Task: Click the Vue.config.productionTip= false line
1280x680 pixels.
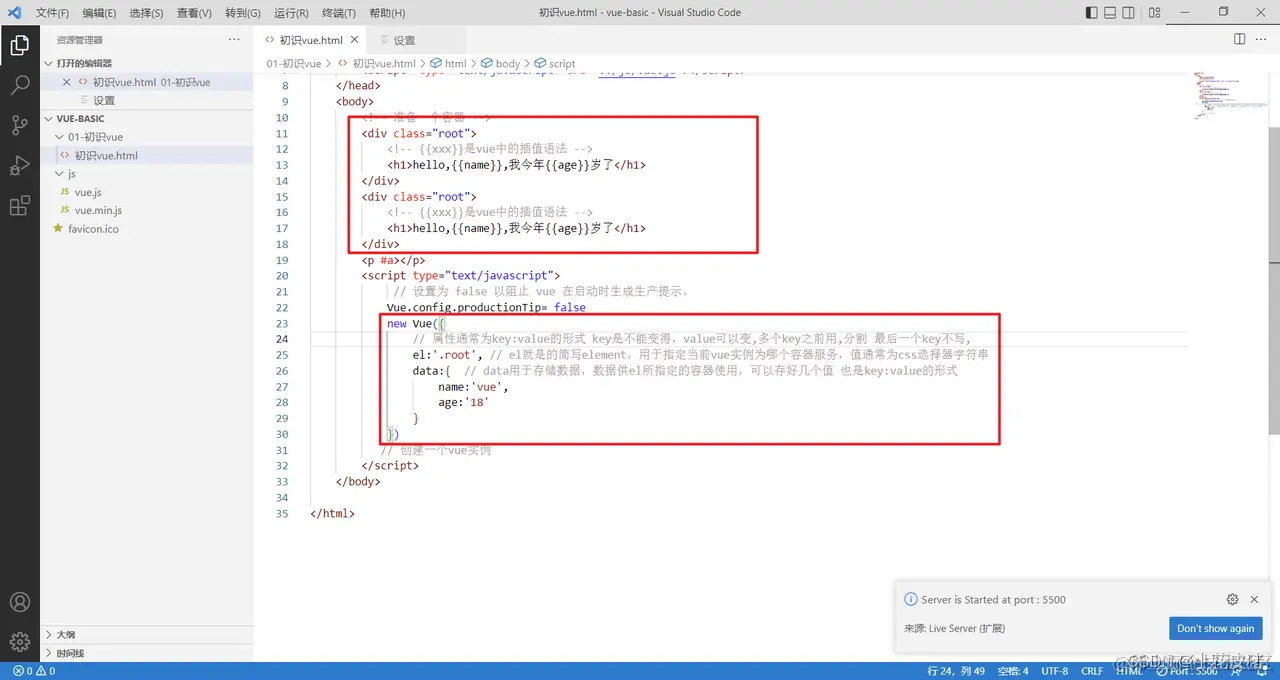Action: (x=486, y=307)
